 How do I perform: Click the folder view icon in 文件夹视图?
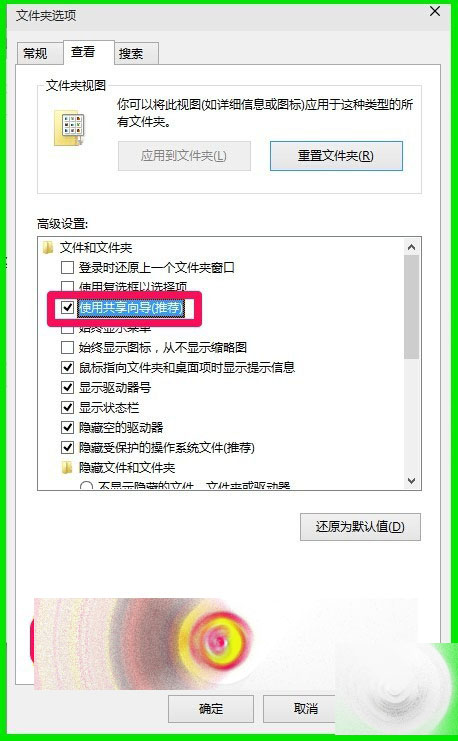(69, 127)
